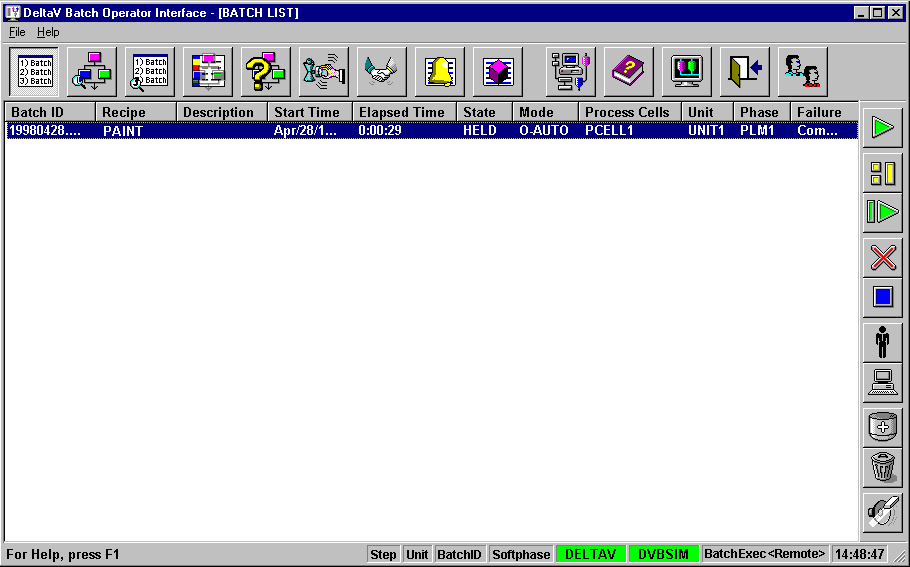This screenshot has width=910, height=567.
Task: Sort by Recipe column header
Action: 136,112
